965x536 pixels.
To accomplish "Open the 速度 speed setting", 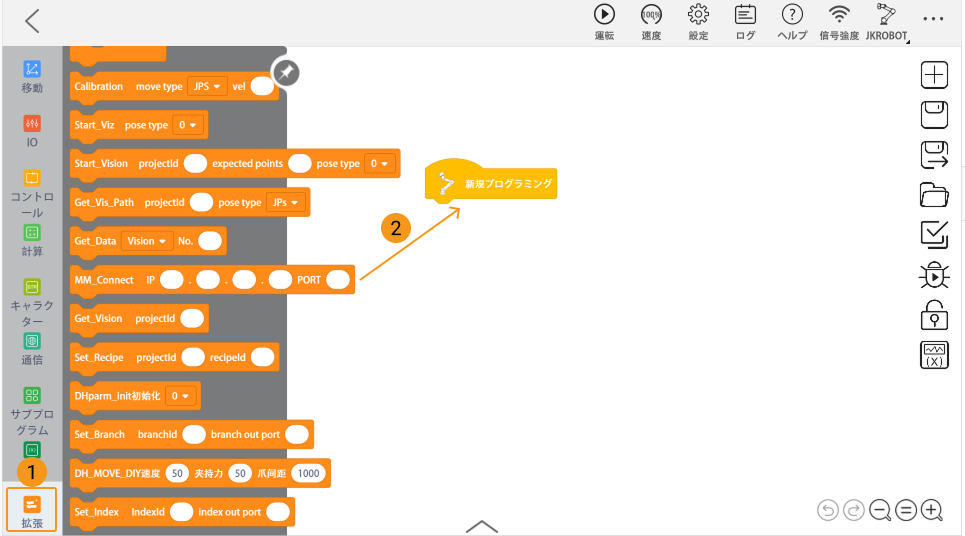I will [x=651, y=22].
